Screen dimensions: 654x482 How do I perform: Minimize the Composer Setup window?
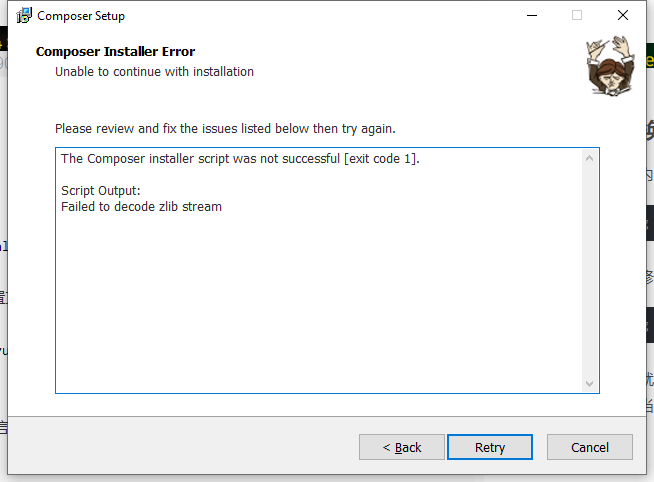529,16
